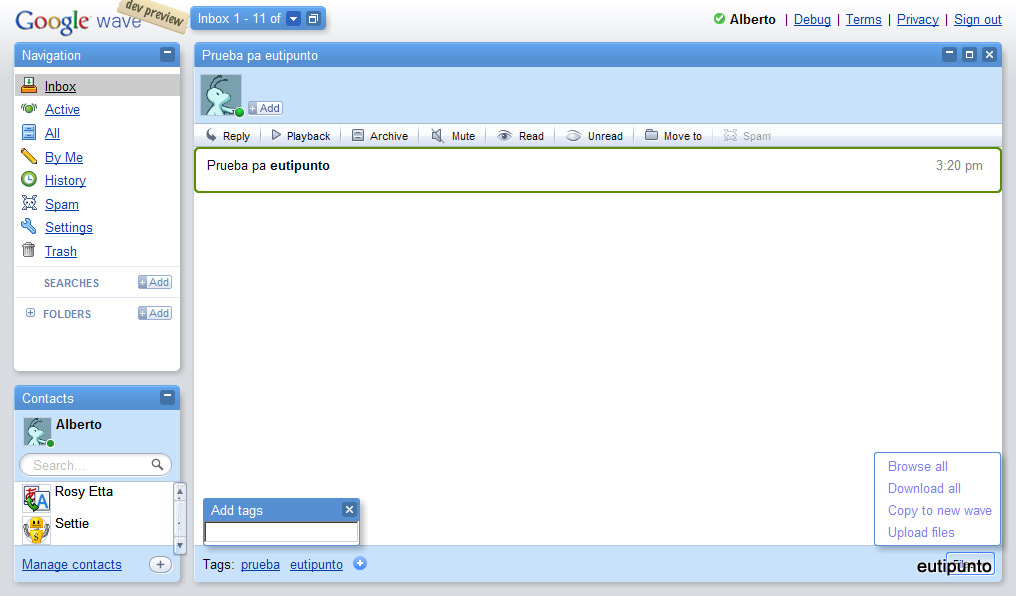Viewport: 1016px width, 596px height.
Task: Close the Add tags popup
Action: click(x=349, y=510)
